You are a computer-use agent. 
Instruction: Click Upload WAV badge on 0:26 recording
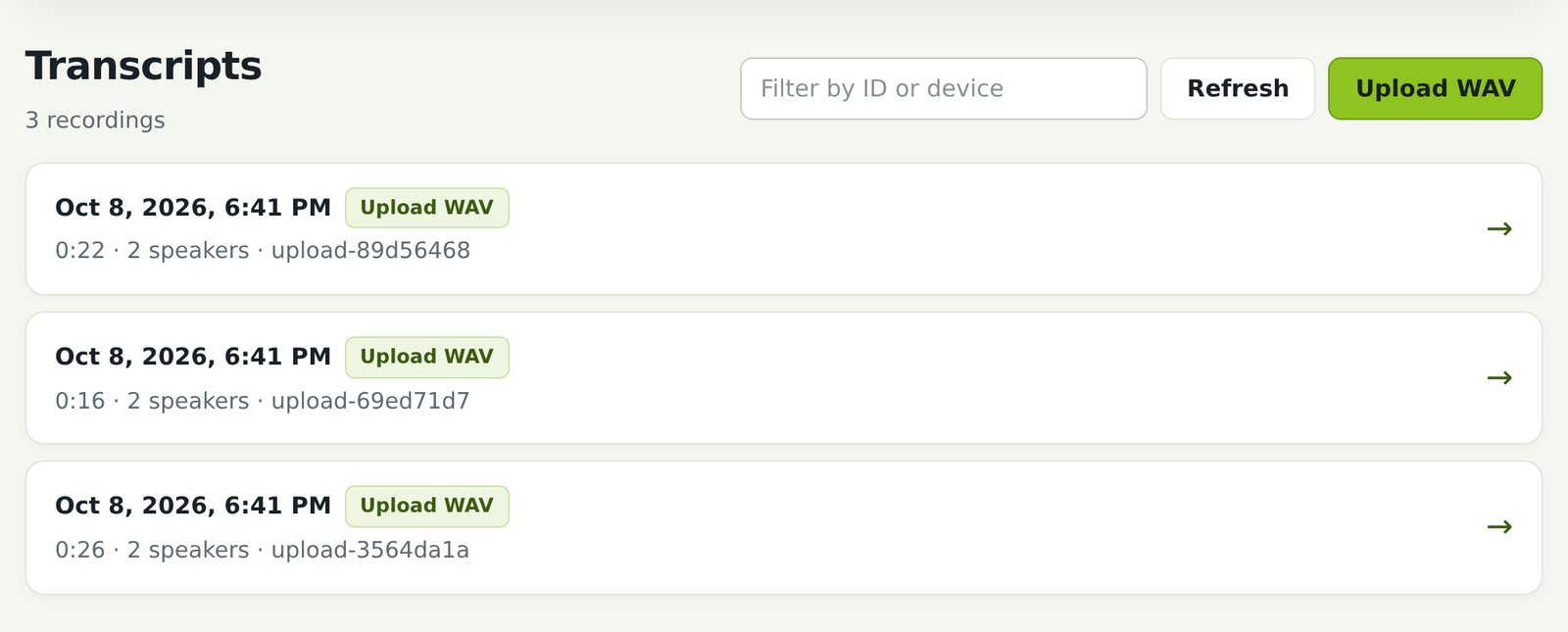(x=426, y=506)
